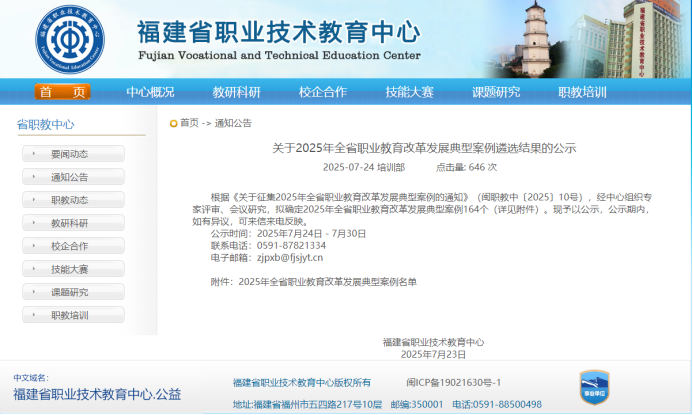
Task: Open 技能大赛 from the top navigation
Action: pyautogui.click(x=409, y=92)
